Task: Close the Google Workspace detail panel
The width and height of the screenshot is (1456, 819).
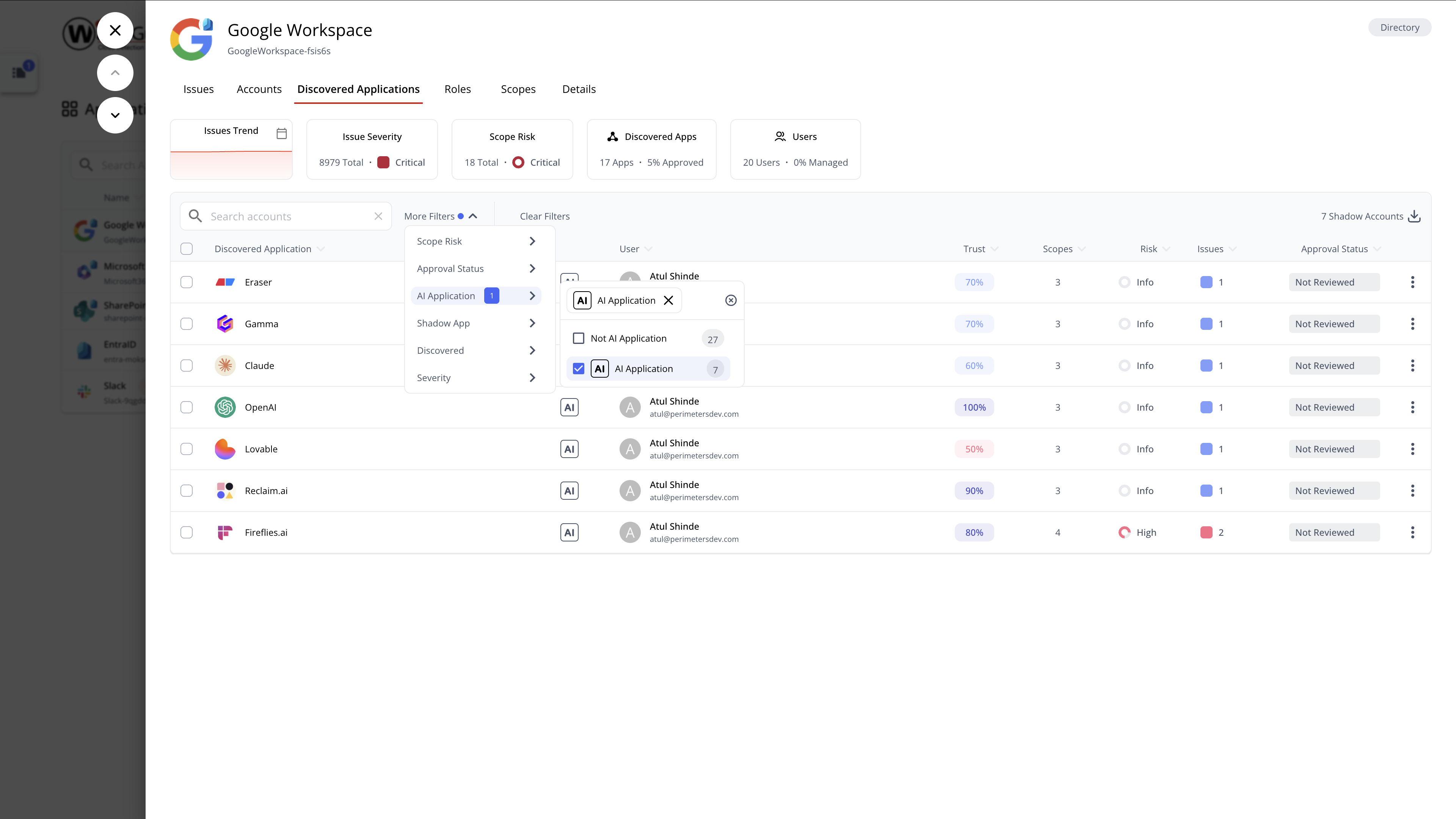Action: (115, 30)
